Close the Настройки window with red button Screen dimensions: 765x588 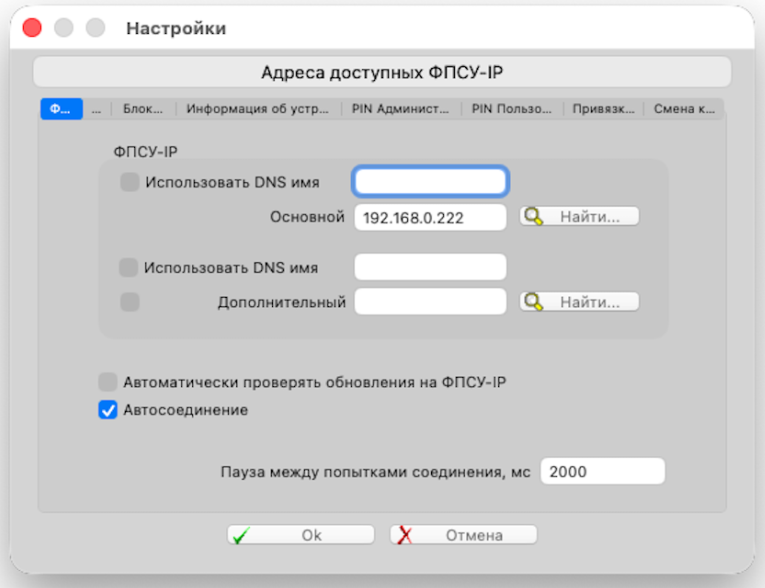tap(32, 28)
